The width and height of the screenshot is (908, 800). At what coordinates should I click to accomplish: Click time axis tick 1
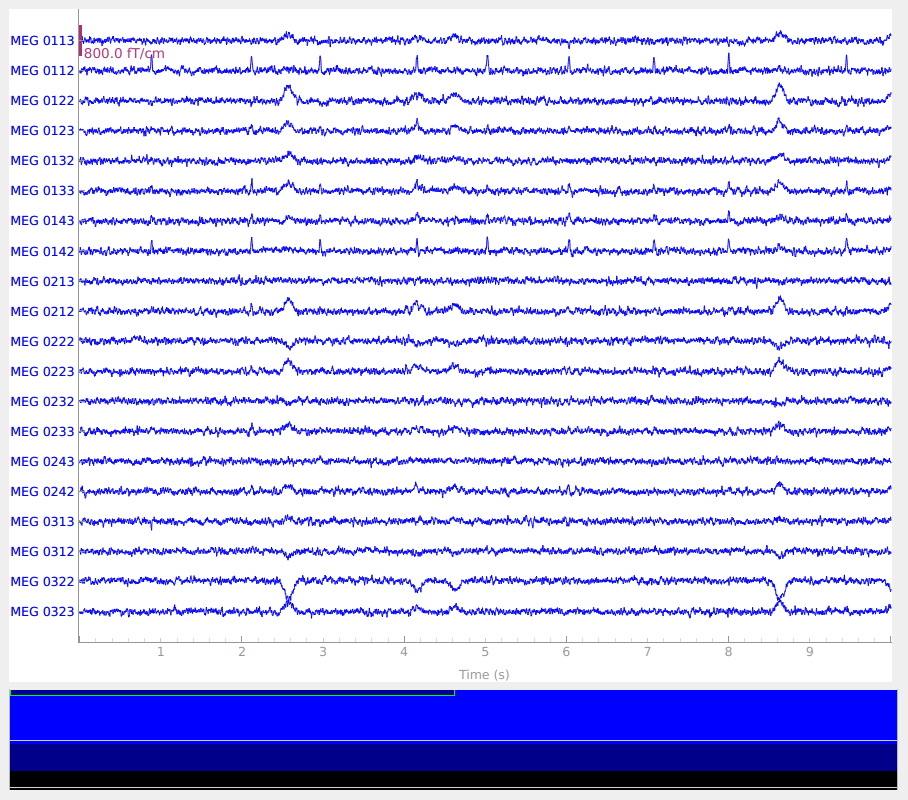pyautogui.click(x=160, y=652)
